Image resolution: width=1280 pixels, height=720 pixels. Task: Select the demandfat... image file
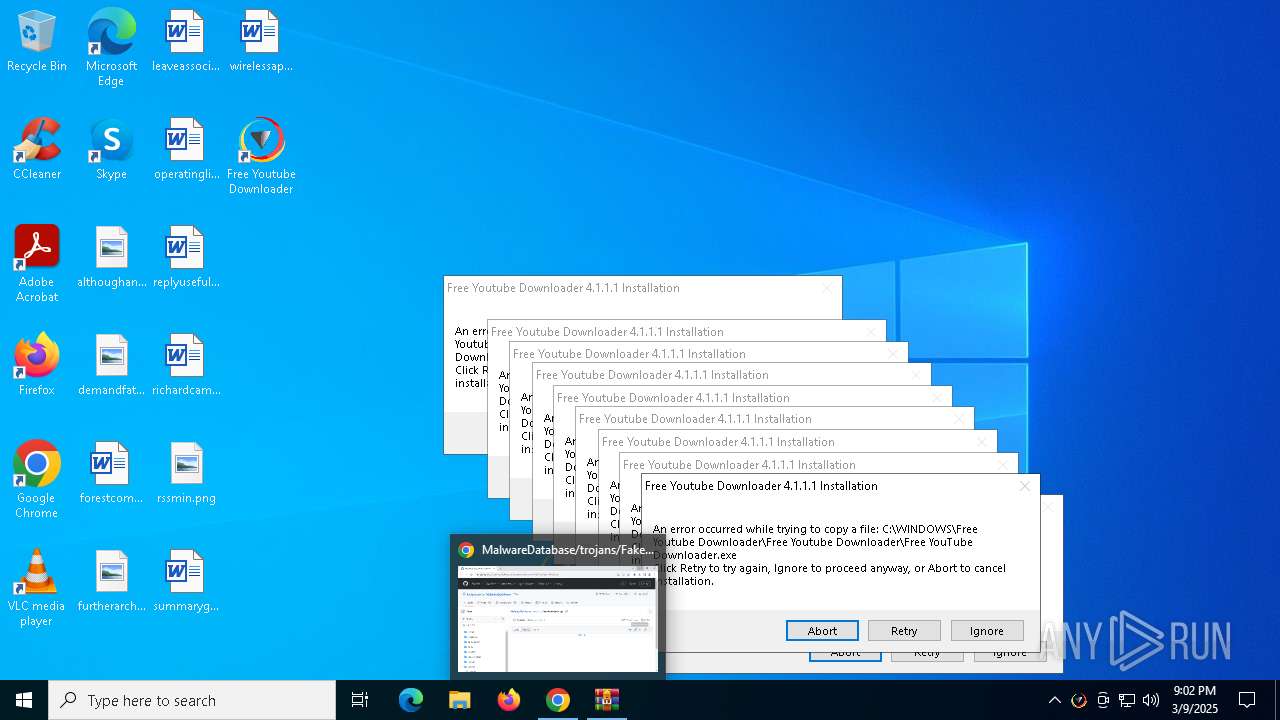pos(111,365)
